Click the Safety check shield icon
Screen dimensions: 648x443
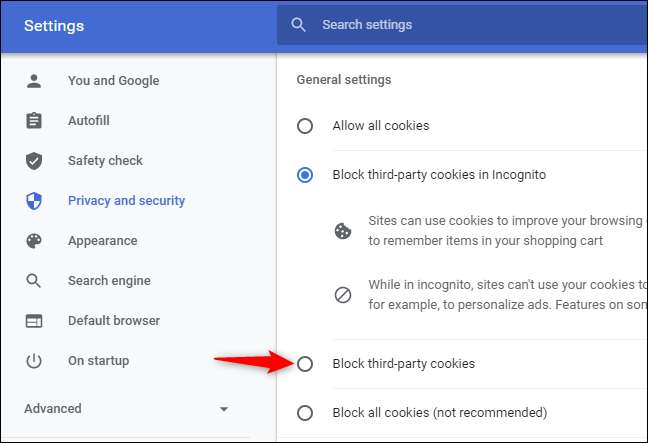click(x=34, y=161)
